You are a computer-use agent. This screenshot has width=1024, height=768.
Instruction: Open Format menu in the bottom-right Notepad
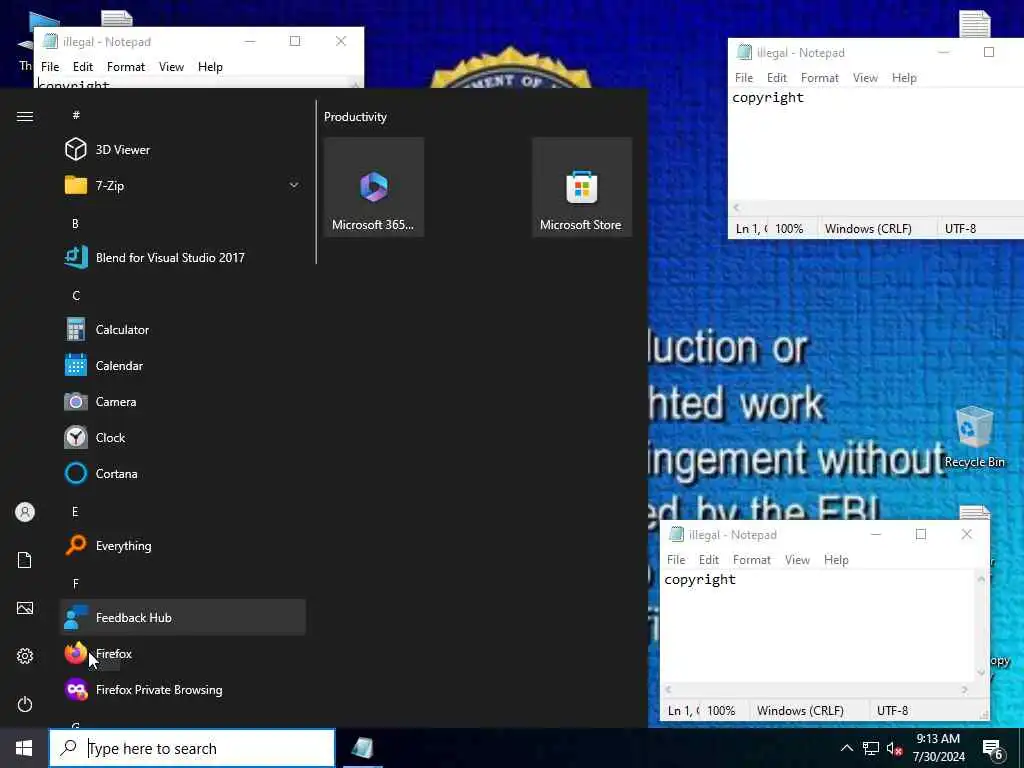point(752,560)
